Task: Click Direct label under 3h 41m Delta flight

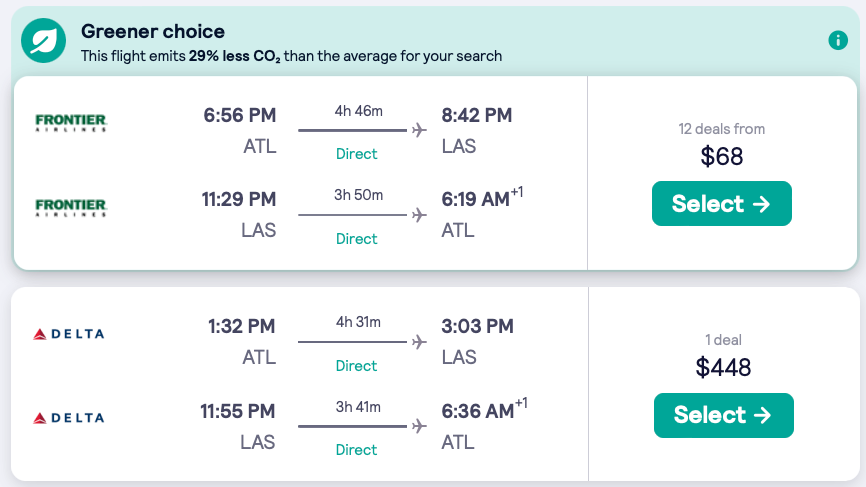Action: 356,450
